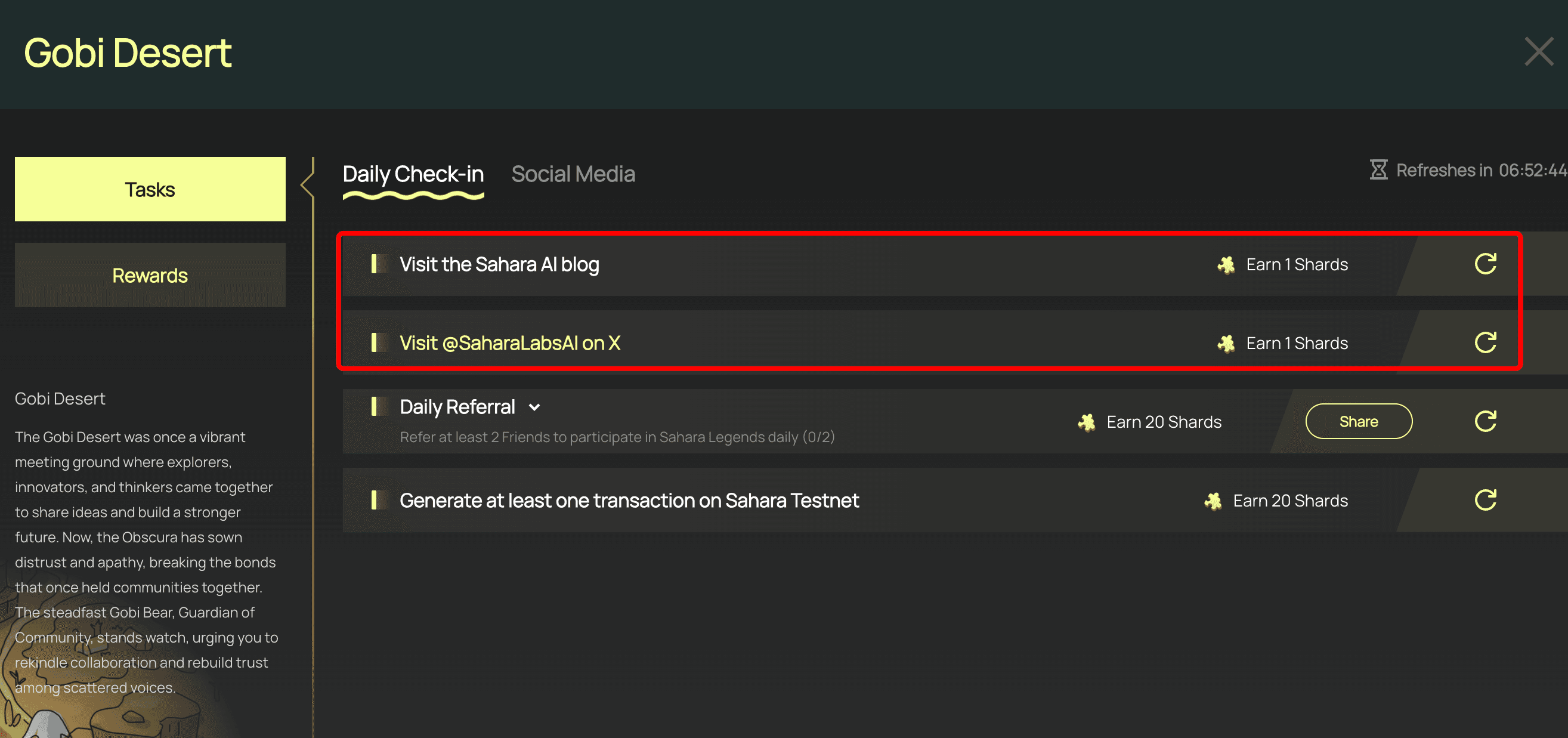Click 'Earn 1 Shards' in @SaharaLabsAI row
The height and width of the screenshot is (738, 1568).
(1297, 343)
